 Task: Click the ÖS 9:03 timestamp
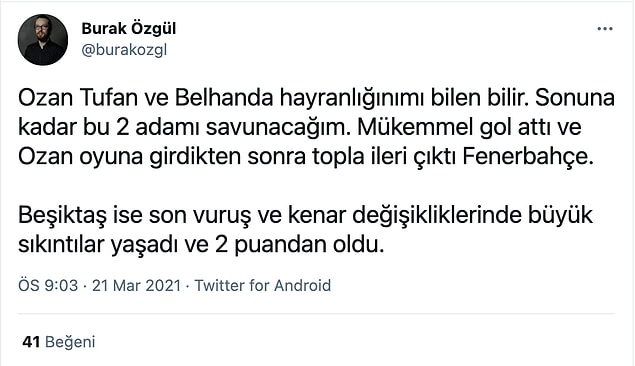[x=48, y=285]
